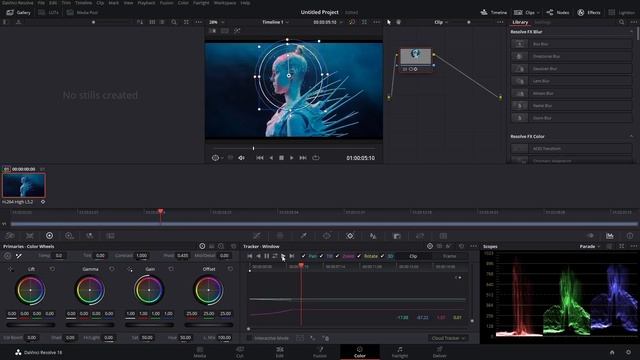
Task: Open the Camera Raw palette icon
Action: [10, 236]
